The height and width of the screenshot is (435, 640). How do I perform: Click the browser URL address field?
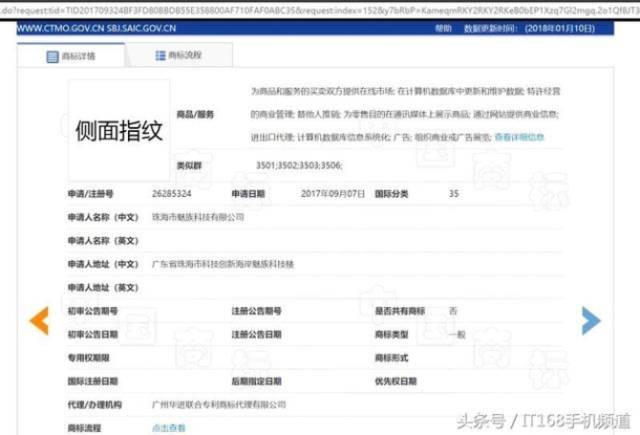pos(320,10)
